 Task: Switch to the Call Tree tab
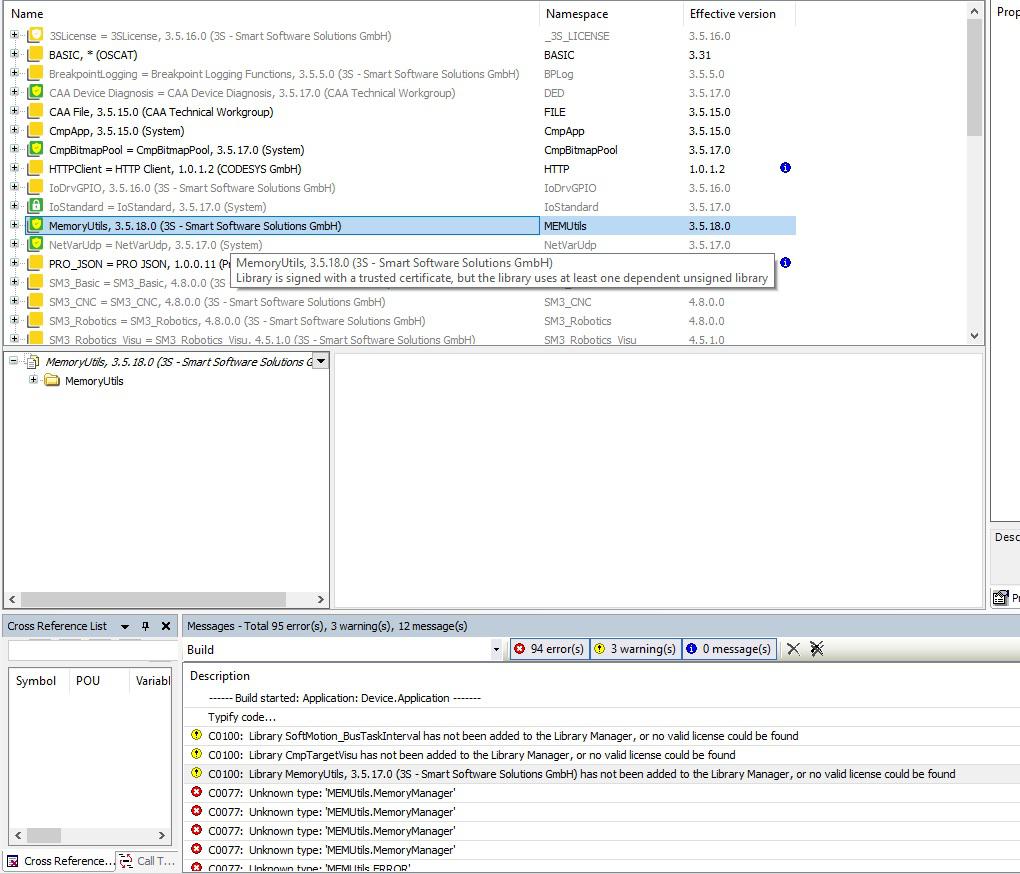pyautogui.click(x=147, y=861)
